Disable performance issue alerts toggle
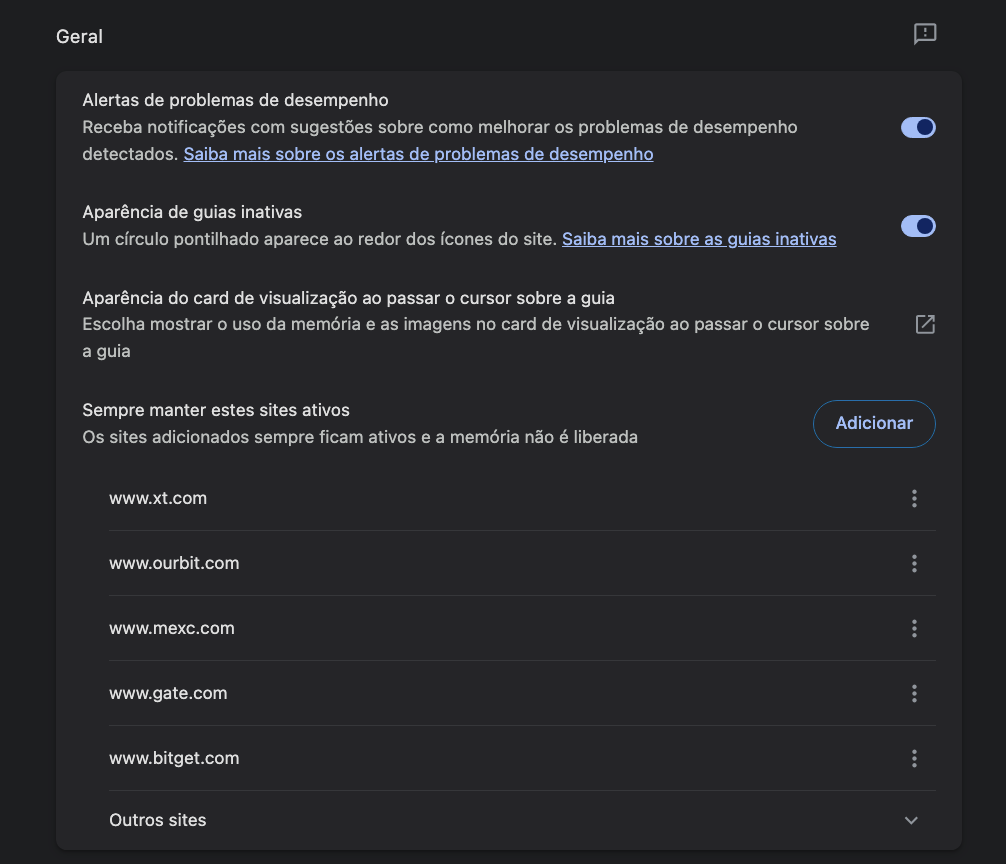The image size is (1006, 864). pos(918,128)
